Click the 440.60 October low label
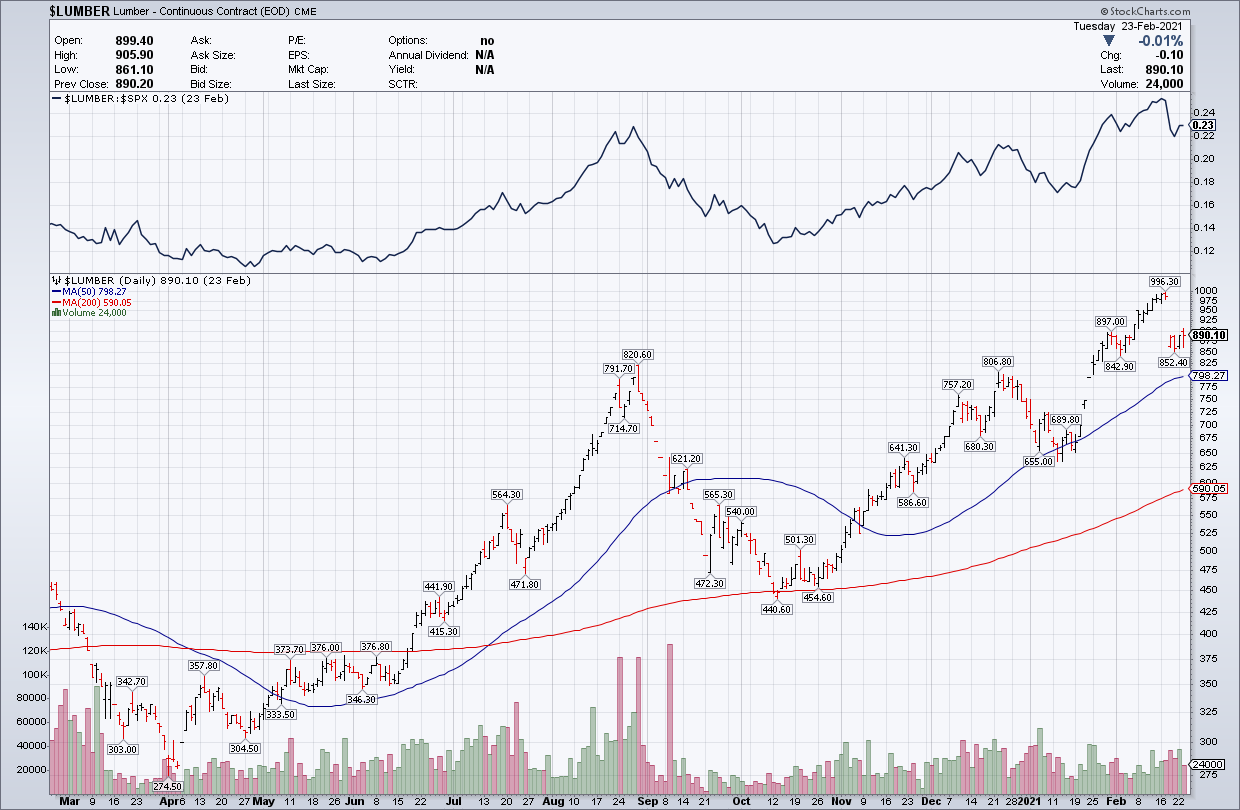 [x=777, y=609]
